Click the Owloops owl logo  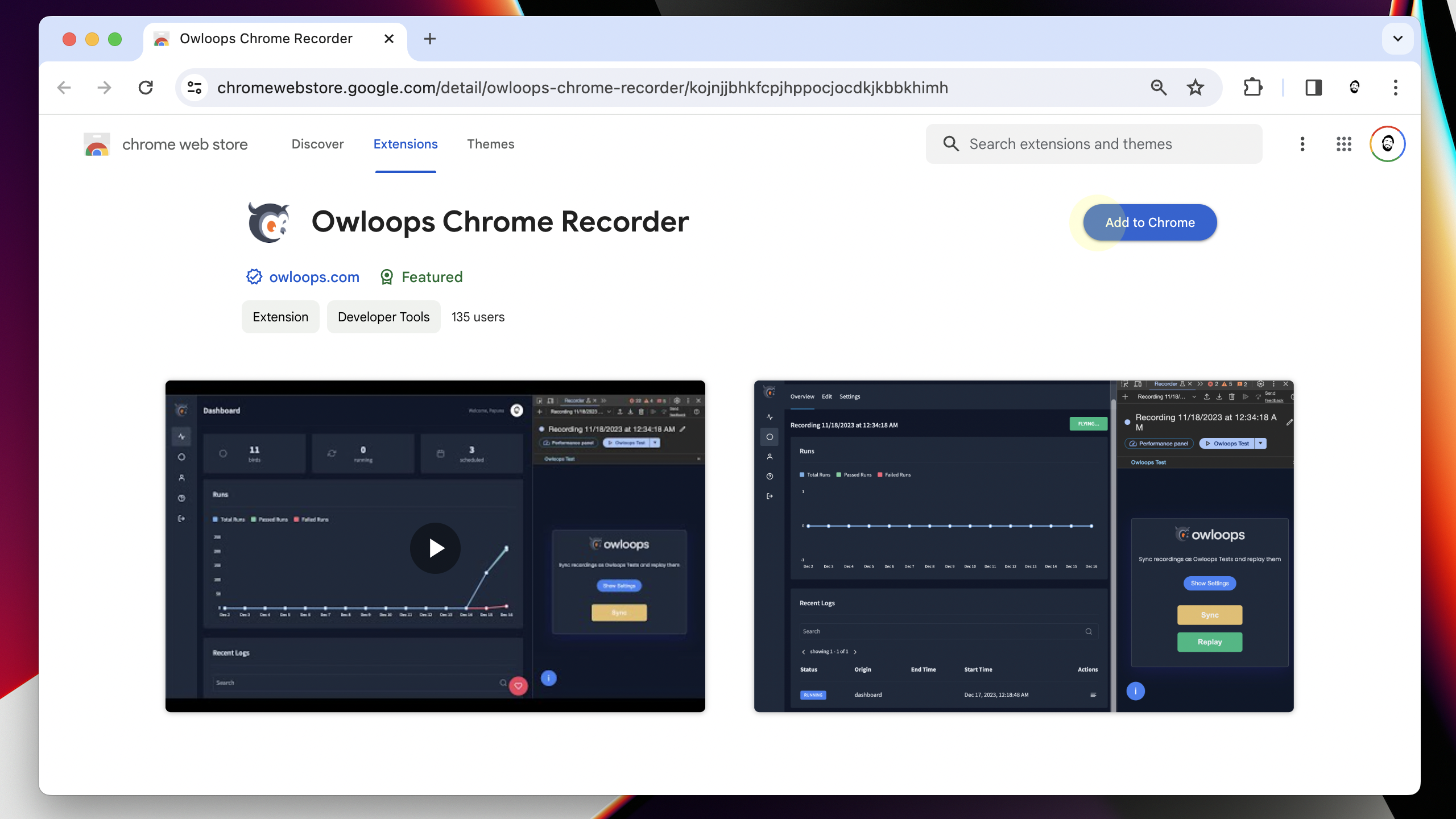tap(268, 222)
